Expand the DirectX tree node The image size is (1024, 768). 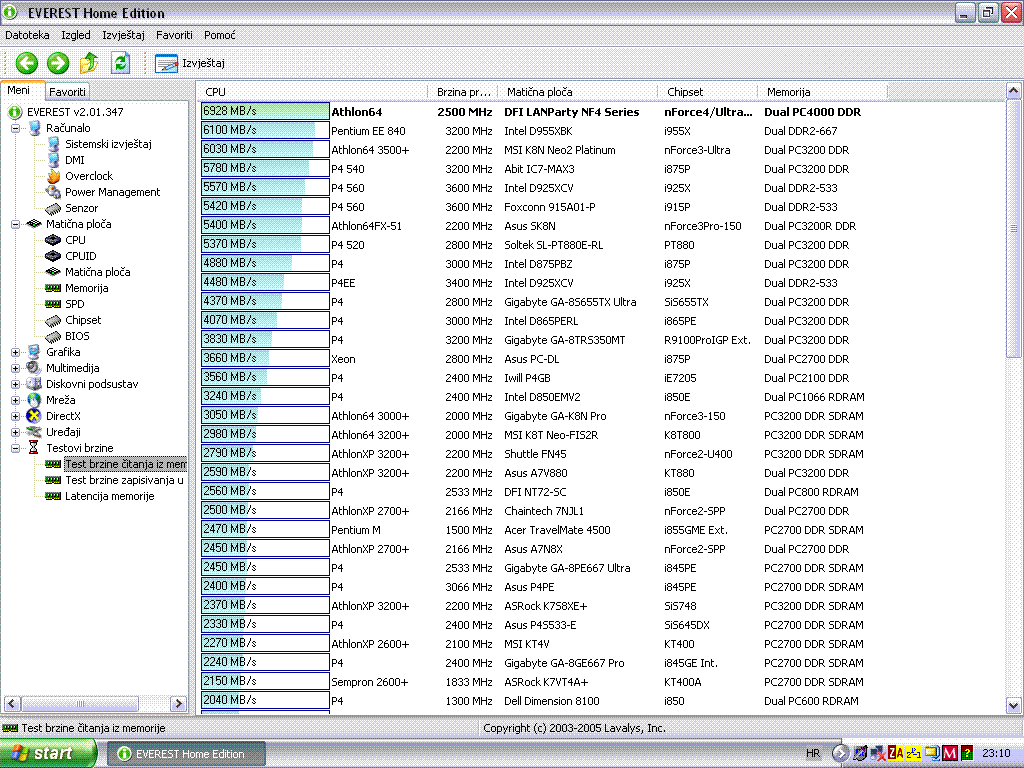(16, 416)
